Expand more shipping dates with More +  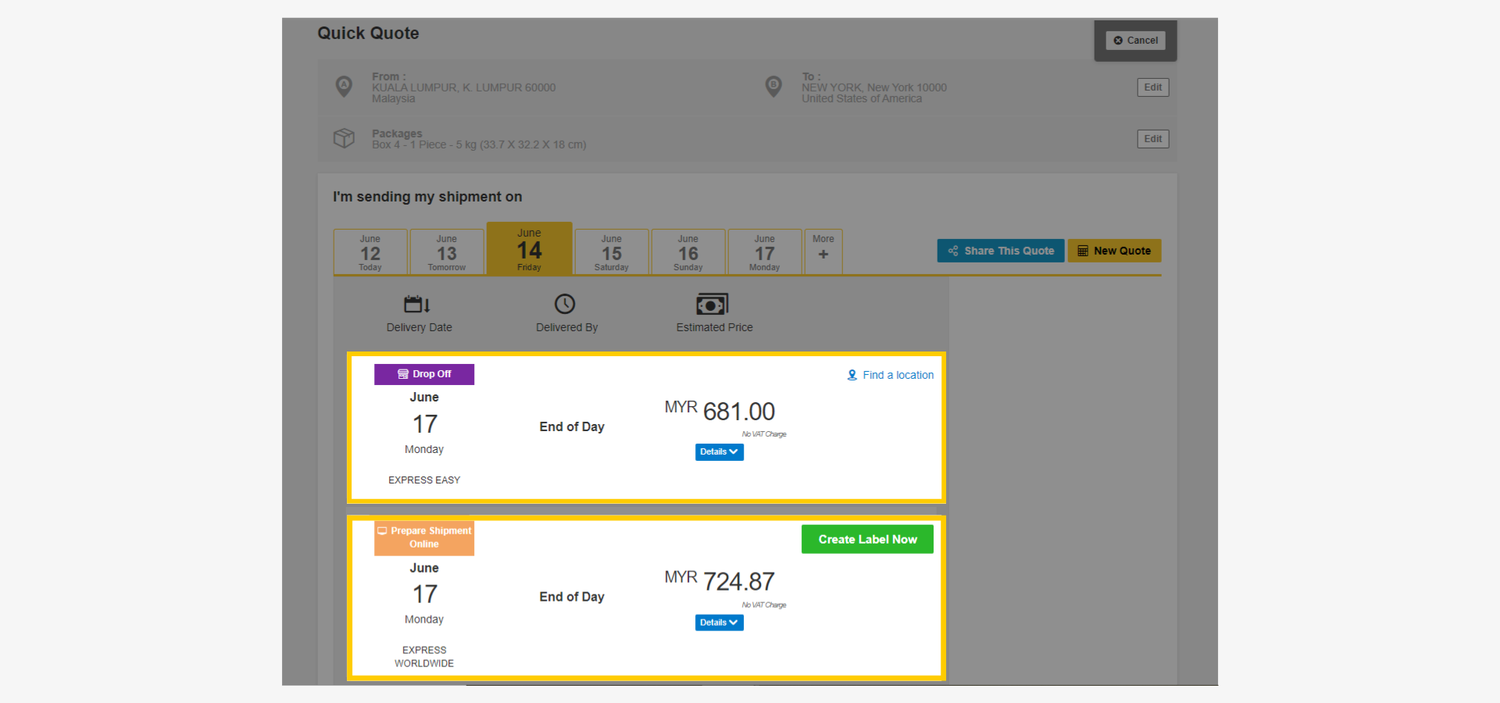coord(823,251)
